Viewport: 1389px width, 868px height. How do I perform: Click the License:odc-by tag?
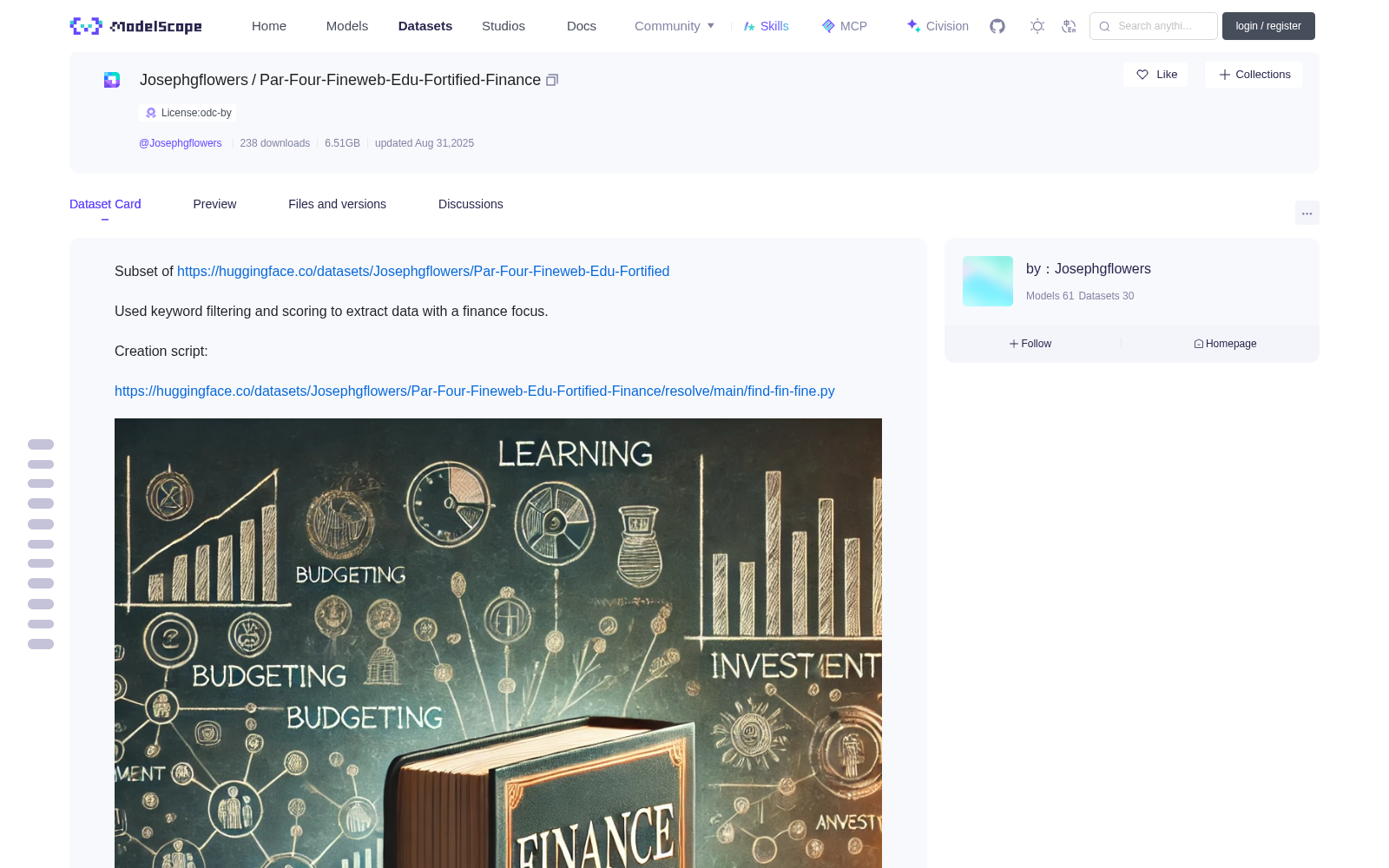(188, 113)
